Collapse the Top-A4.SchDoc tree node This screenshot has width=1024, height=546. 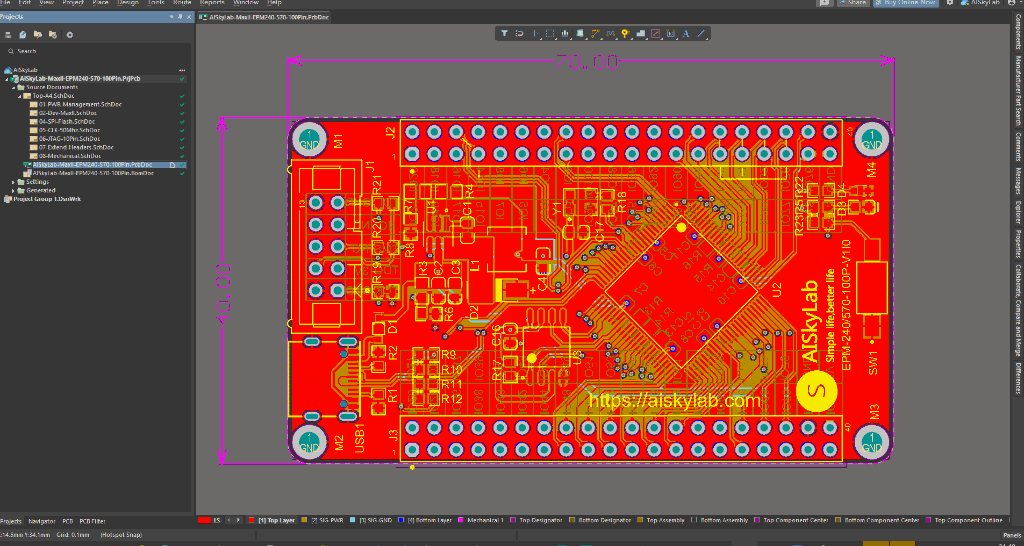tap(20, 95)
